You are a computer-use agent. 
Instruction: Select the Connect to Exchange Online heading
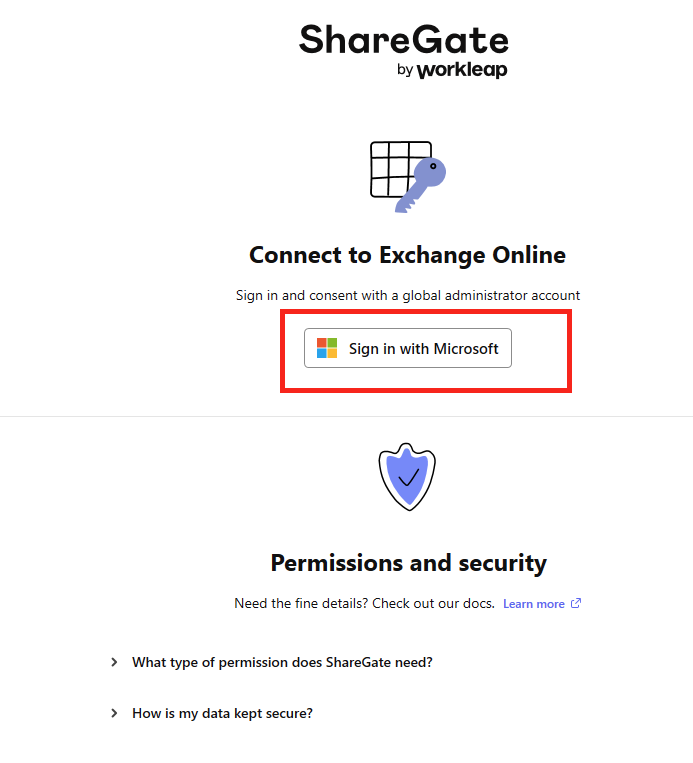pyautogui.click(x=407, y=255)
